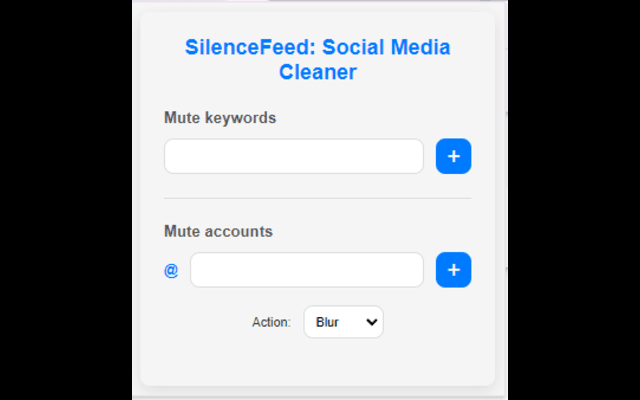Click the "Mute accounts" label

tap(218, 231)
